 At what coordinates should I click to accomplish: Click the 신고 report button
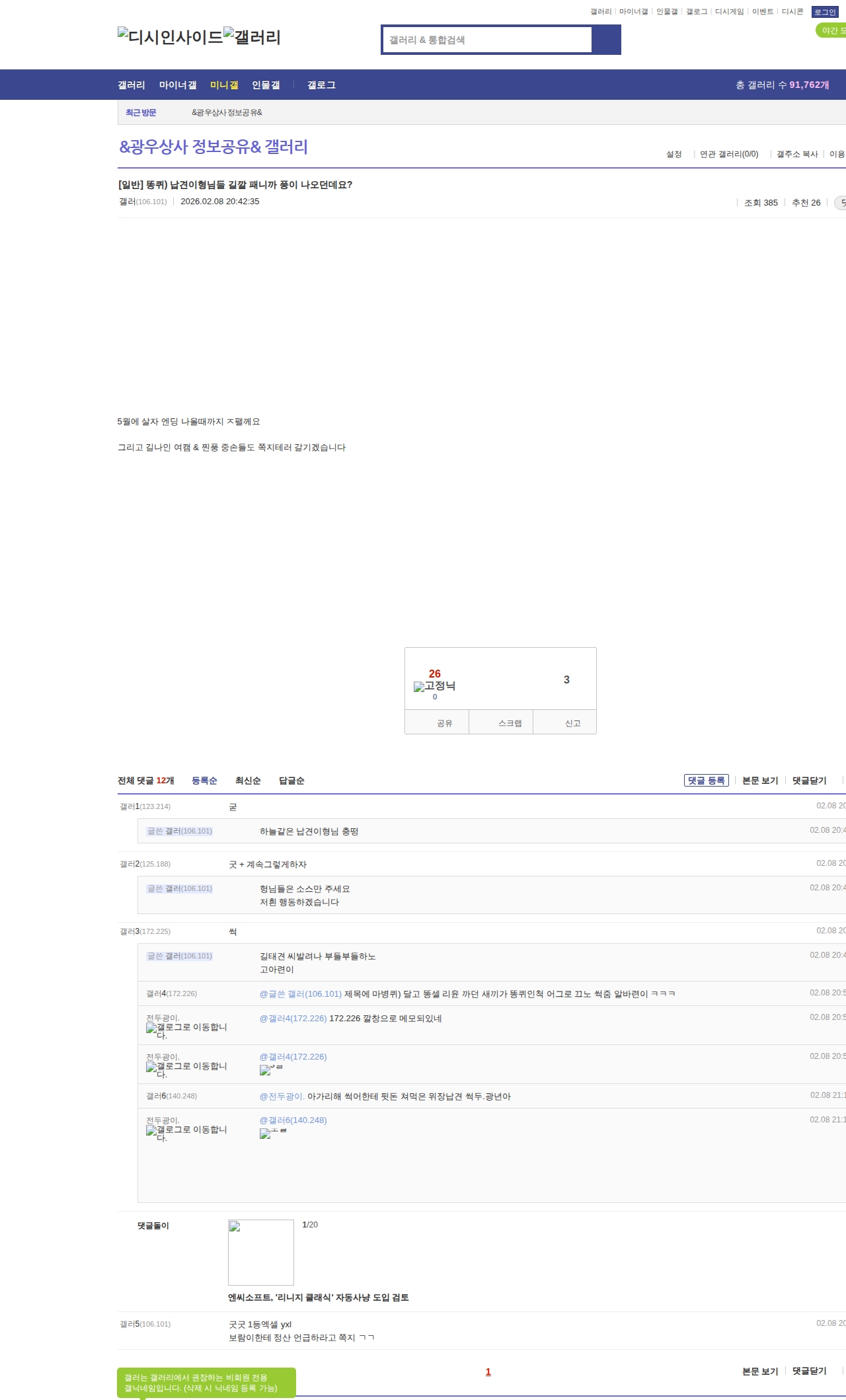pyautogui.click(x=572, y=723)
